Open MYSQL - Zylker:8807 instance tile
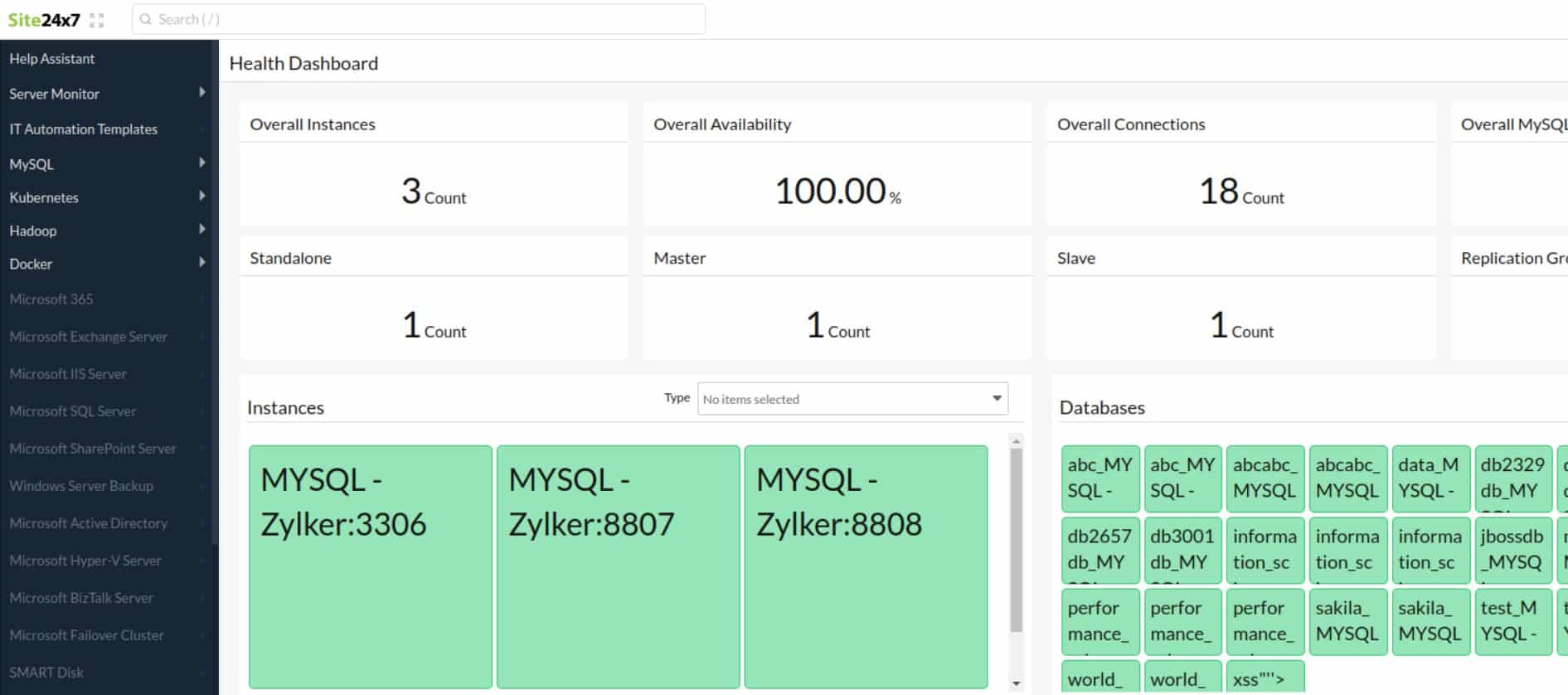 click(x=618, y=567)
